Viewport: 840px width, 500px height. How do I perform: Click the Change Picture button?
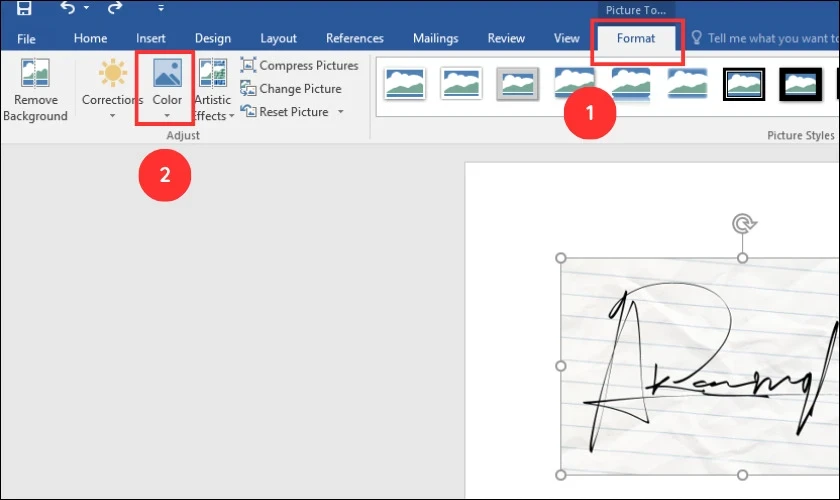(x=291, y=89)
